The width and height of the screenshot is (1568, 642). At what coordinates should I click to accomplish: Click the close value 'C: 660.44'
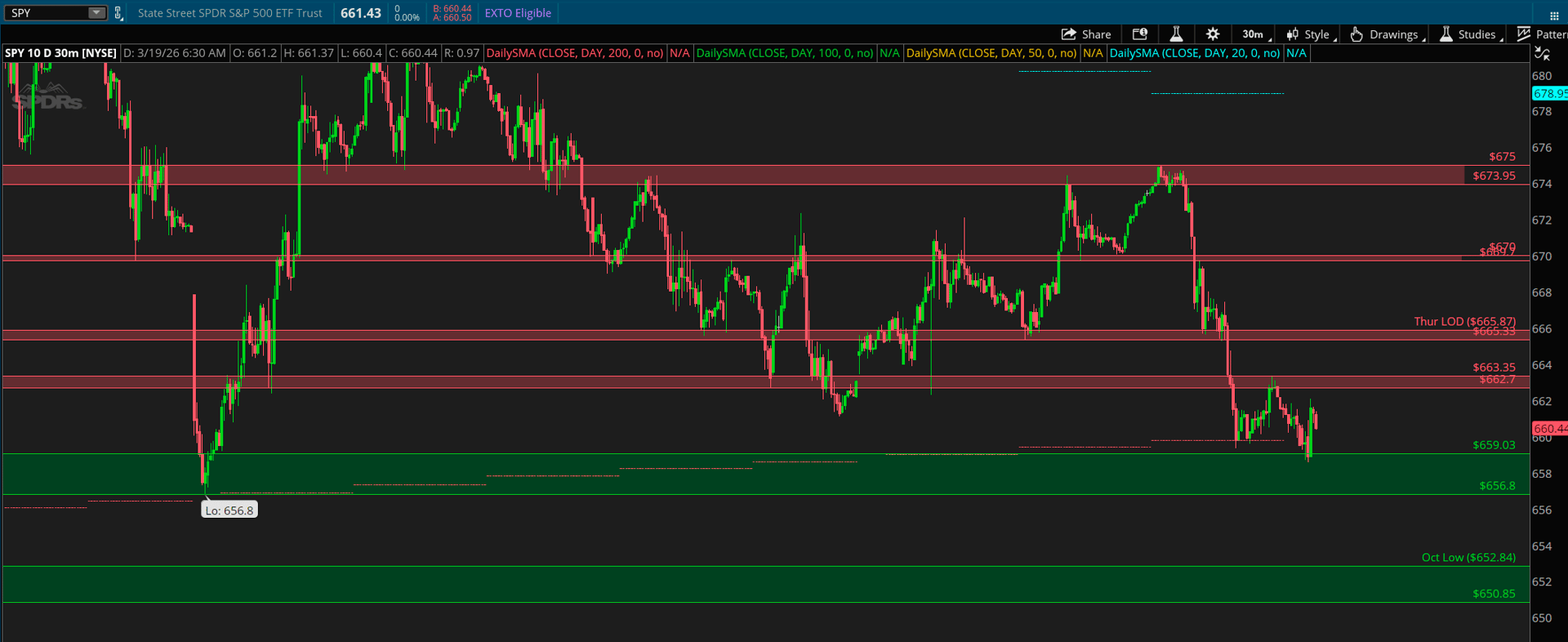pyautogui.click(x=412, y=53)
